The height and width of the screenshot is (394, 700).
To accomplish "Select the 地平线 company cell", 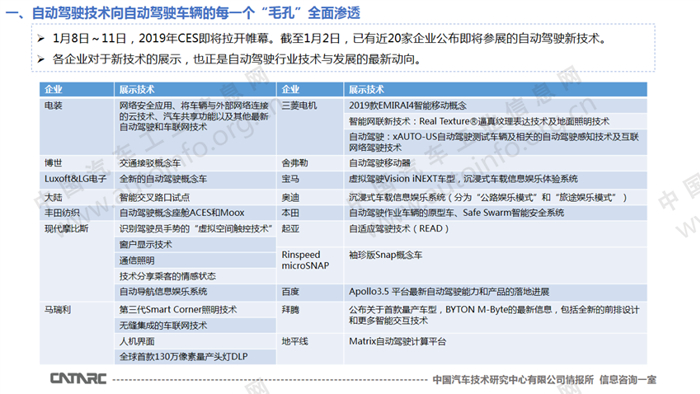I will pyautogui.click(x=310, y=349).
